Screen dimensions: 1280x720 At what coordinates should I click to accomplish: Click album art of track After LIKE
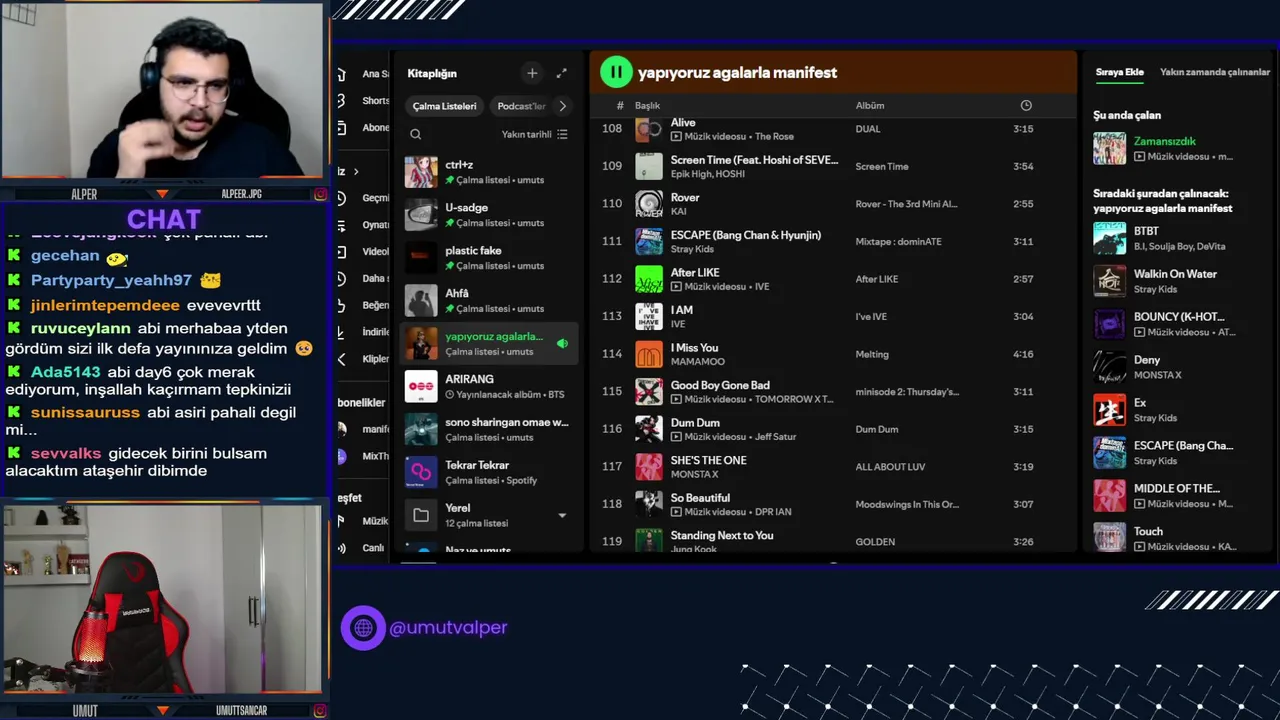point(649,279)
